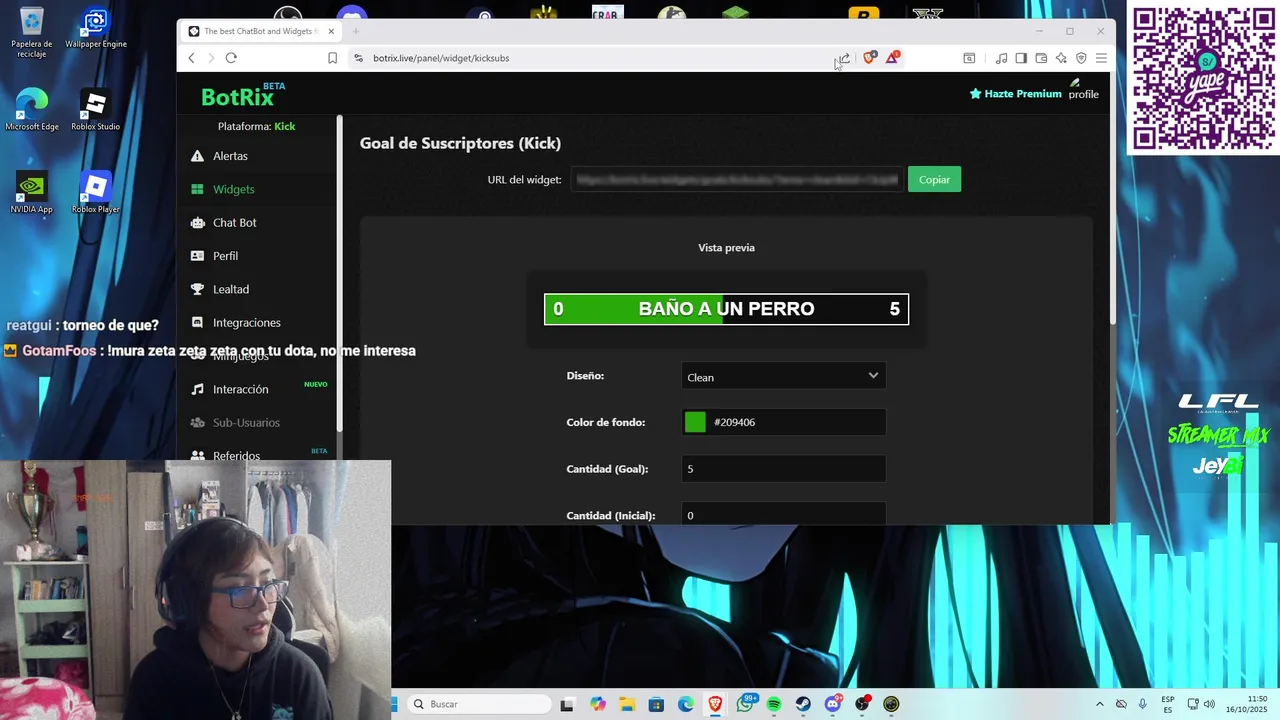The width and height of the screenshot is (1280, 720).
Task: Open Papelera de reciclaje desktop icon
Action: tap(32, 32)
